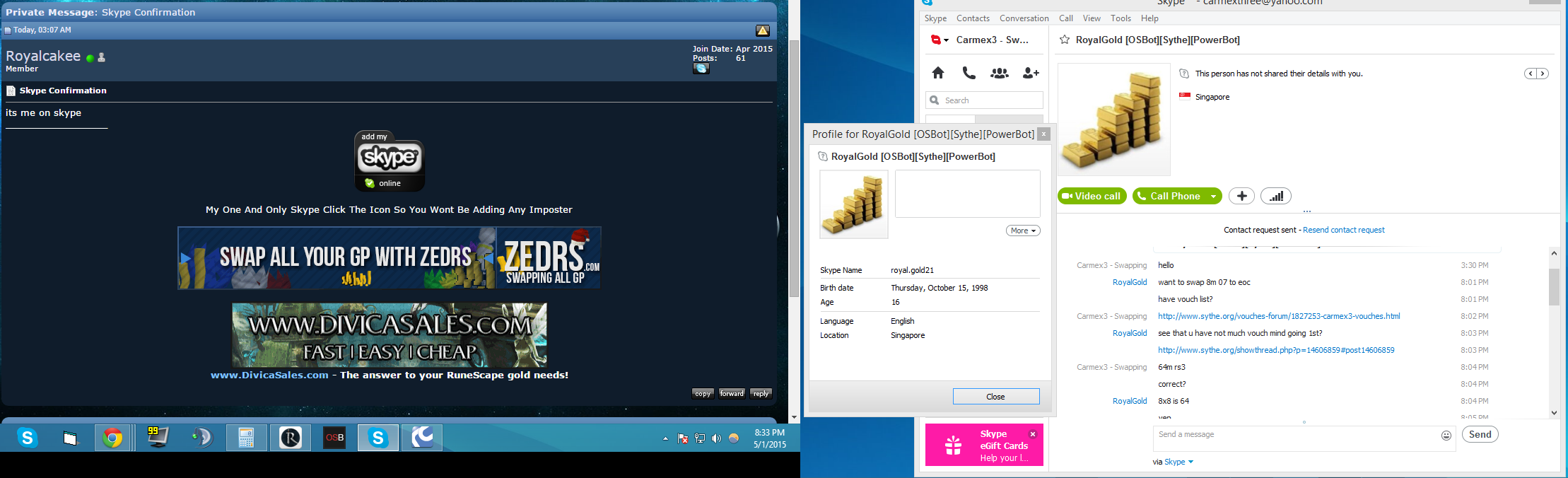Open the Skype menu

click(935, 18)
